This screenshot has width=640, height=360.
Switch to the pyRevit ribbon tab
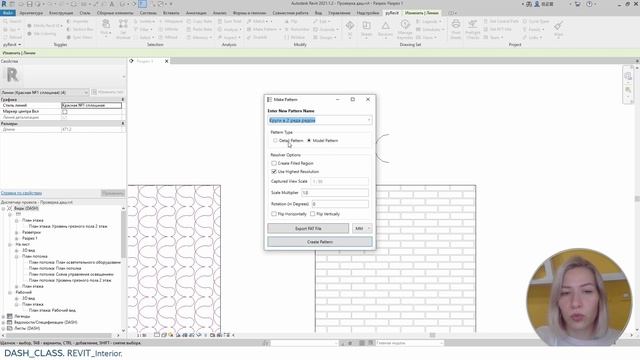(x=392, y=13)
